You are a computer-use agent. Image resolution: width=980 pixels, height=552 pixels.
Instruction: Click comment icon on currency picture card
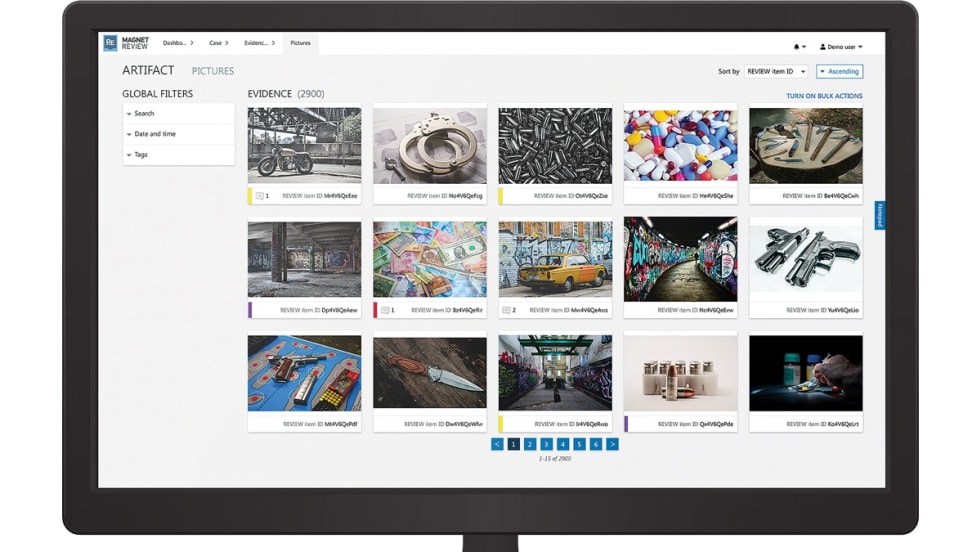385,310
